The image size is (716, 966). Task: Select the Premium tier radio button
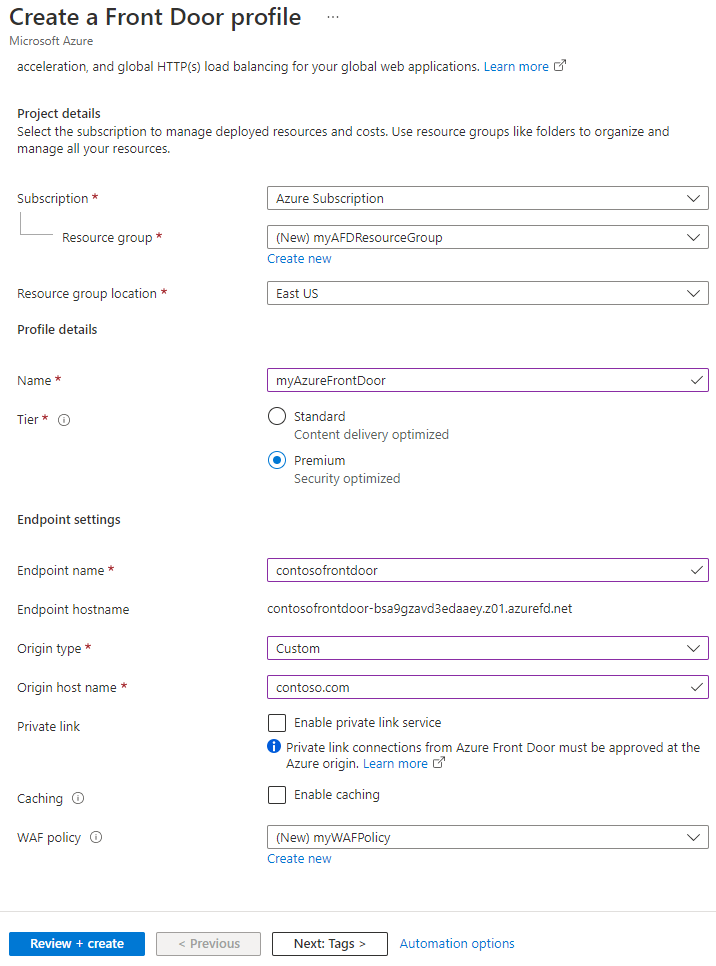coord(277,461)
